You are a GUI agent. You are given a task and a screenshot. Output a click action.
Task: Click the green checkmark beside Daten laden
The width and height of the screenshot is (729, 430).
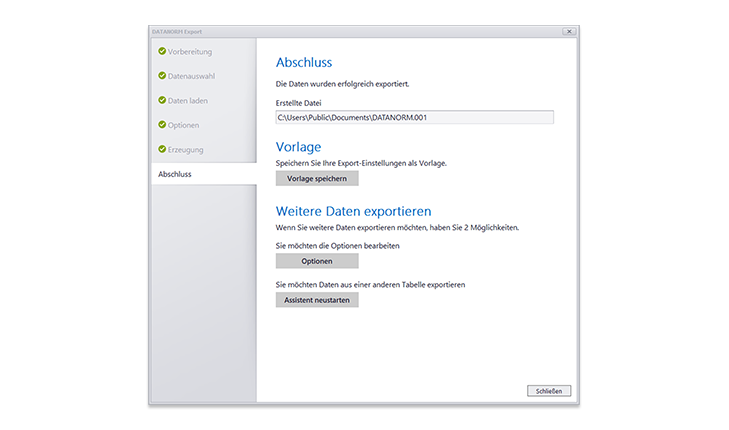point(162,100)
